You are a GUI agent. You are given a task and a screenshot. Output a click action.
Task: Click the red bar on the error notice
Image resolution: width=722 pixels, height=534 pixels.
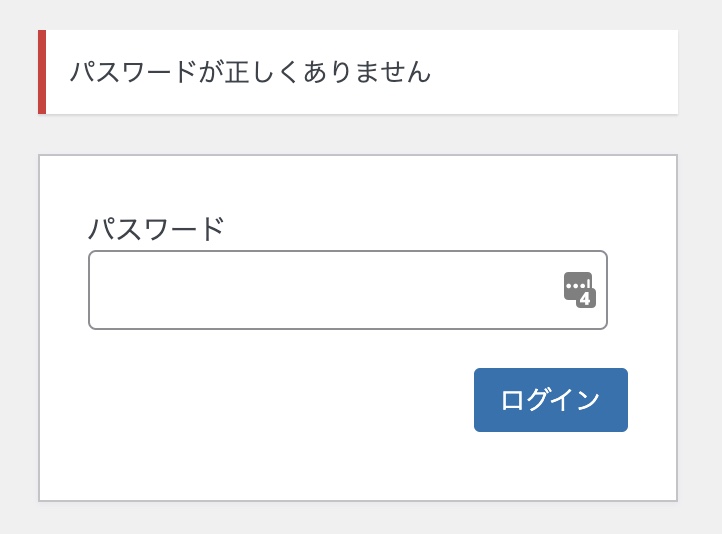(x=42, y=72)
